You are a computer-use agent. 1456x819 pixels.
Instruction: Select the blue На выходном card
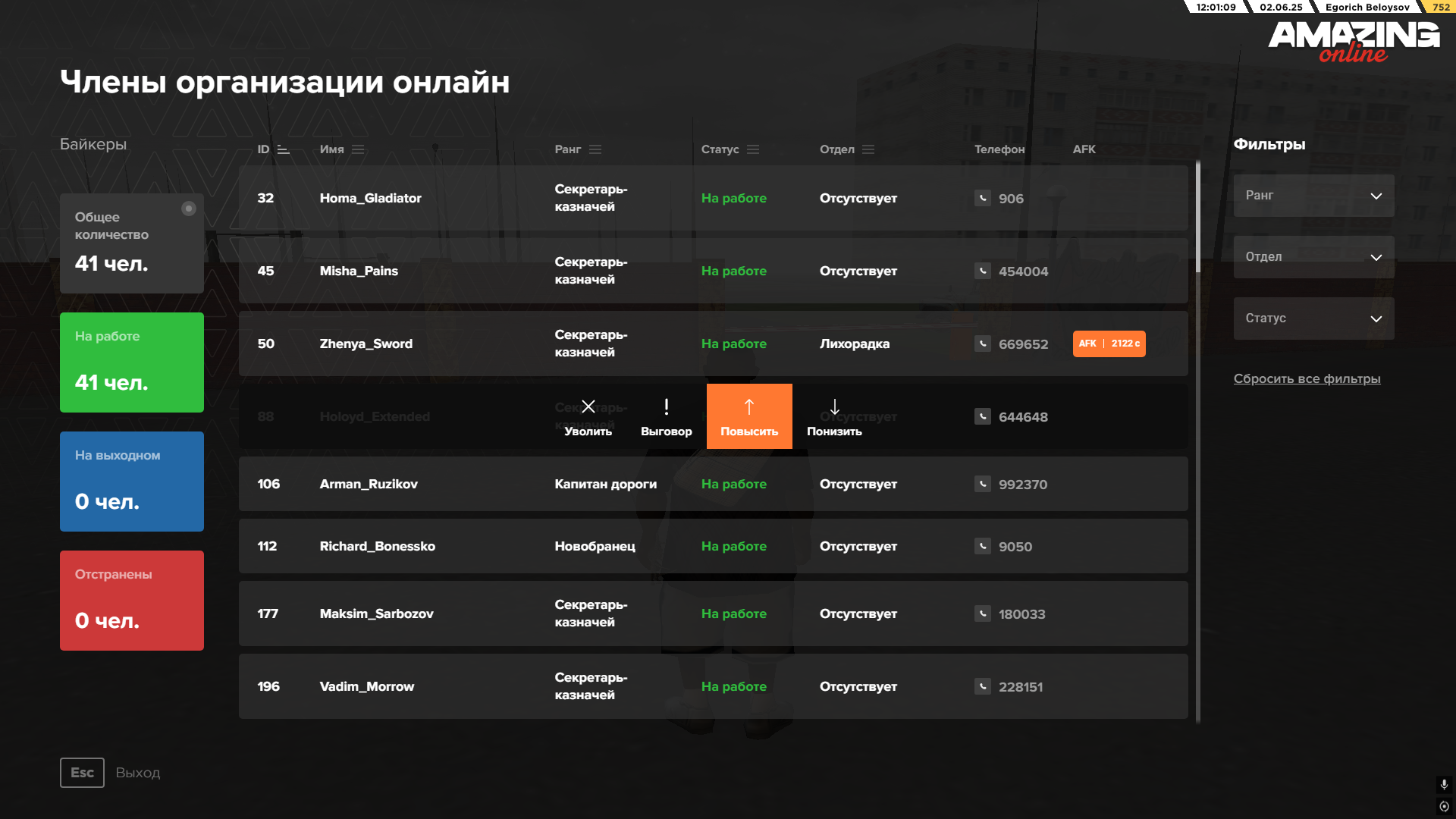click(132, 482)
